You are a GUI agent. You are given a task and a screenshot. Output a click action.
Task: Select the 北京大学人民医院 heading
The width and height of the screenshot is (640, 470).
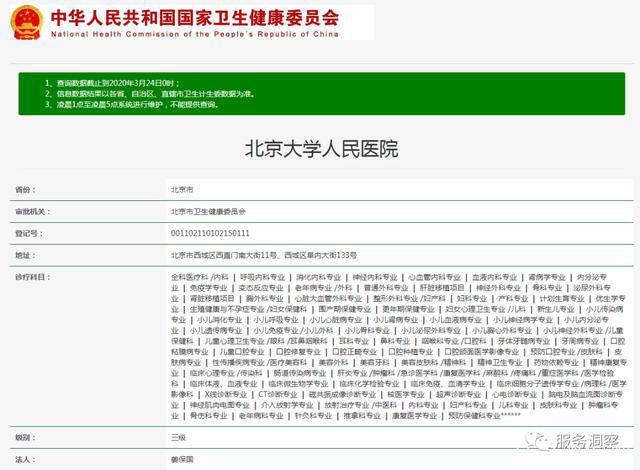pos(320,150)
